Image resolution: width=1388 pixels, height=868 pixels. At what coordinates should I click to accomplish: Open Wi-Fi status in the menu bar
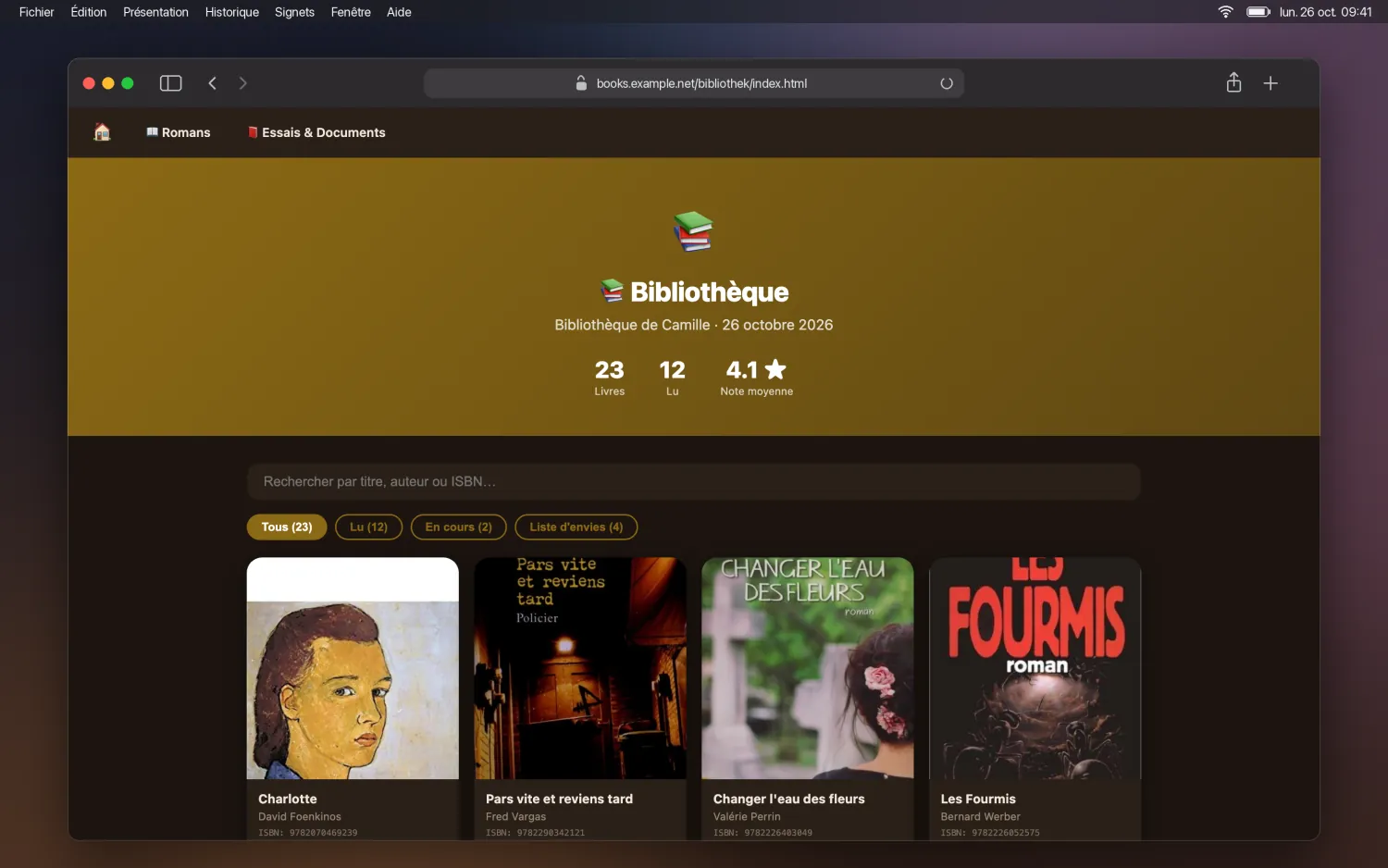point(1225,12)
